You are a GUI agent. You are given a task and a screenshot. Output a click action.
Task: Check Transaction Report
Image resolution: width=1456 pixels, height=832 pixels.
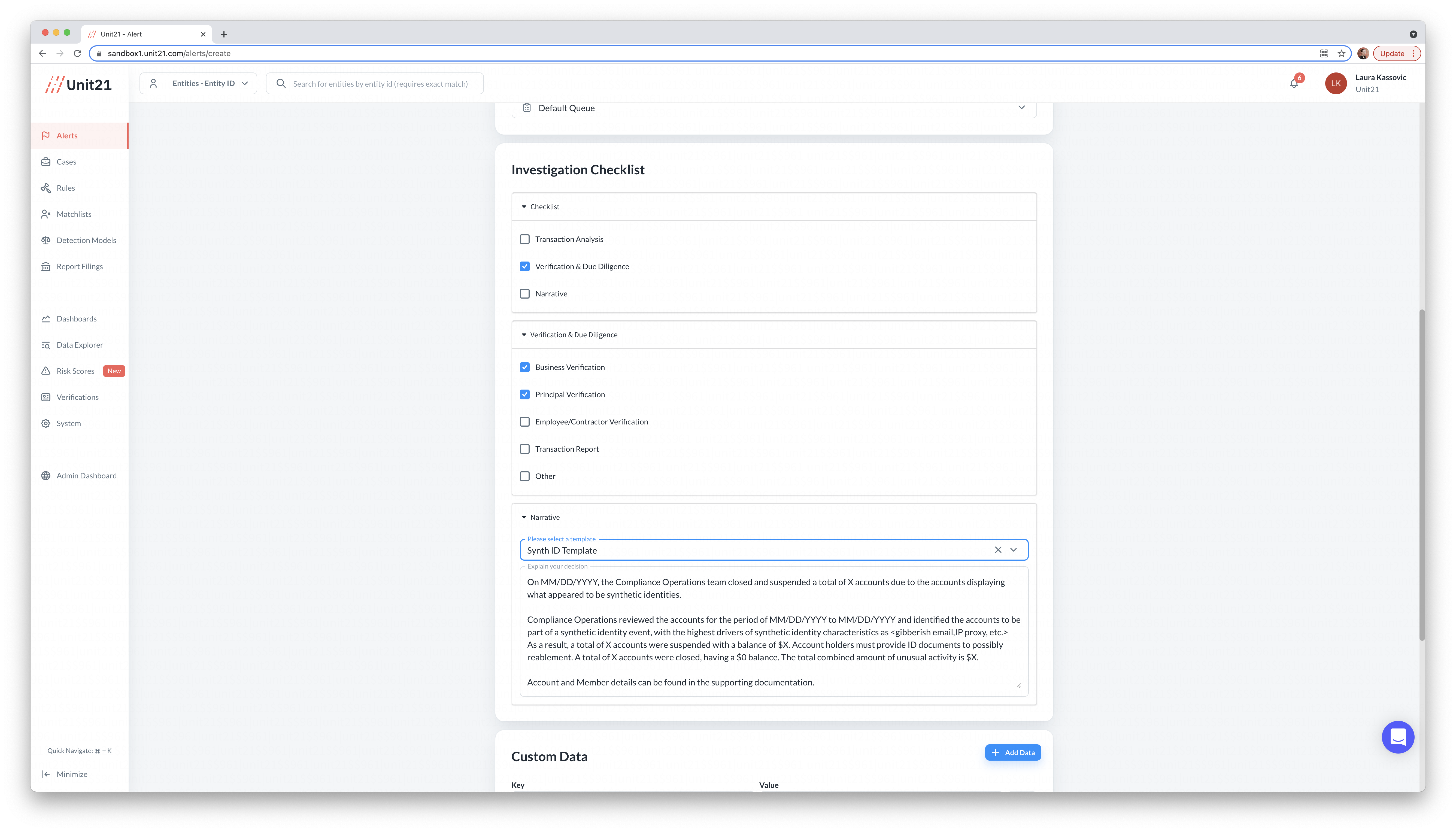pyautogui.click(x=524, y=449)
